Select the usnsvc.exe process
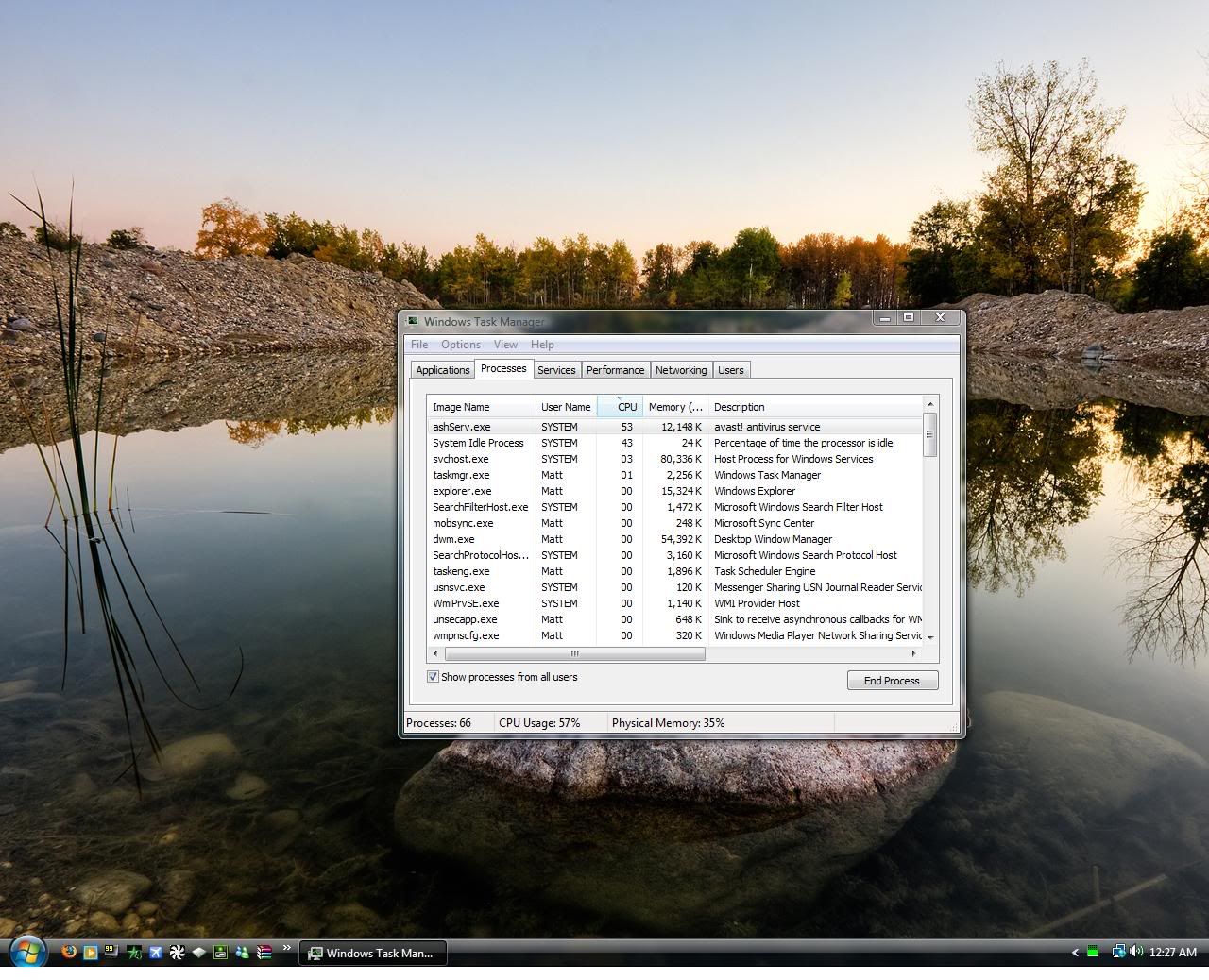This screenshot has height=980, width=1209. pos(674,587)
